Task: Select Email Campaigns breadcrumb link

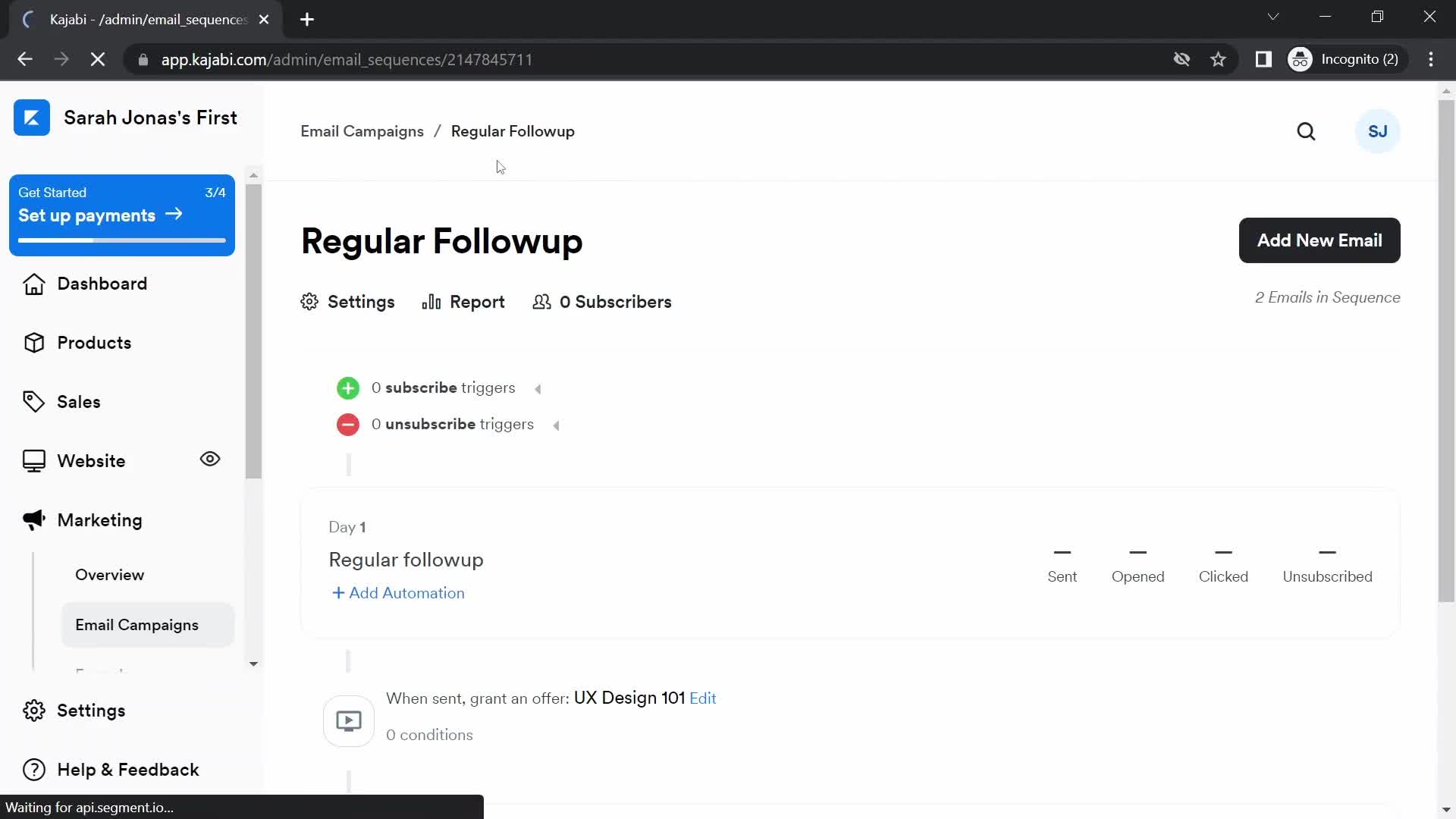Action: click(x=362, y=131)
